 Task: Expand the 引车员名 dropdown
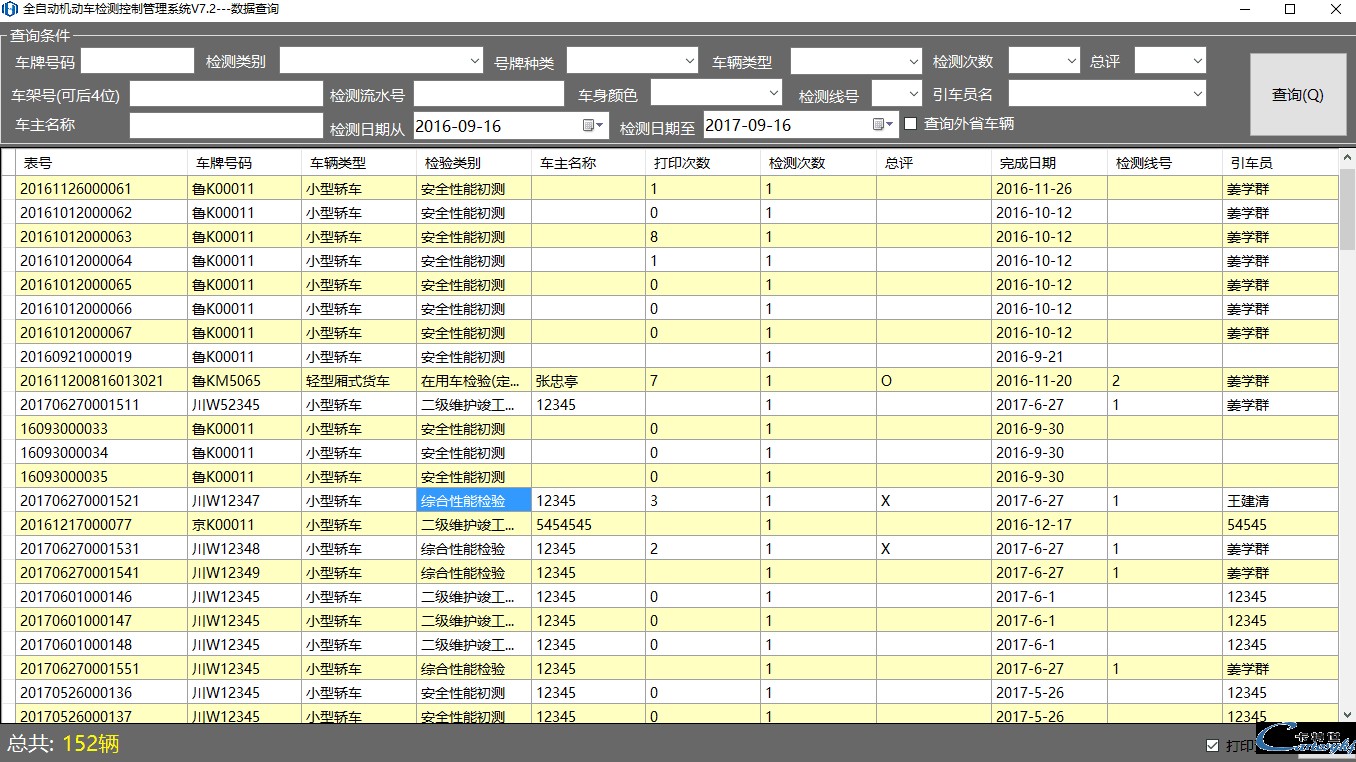[1197, 94]
